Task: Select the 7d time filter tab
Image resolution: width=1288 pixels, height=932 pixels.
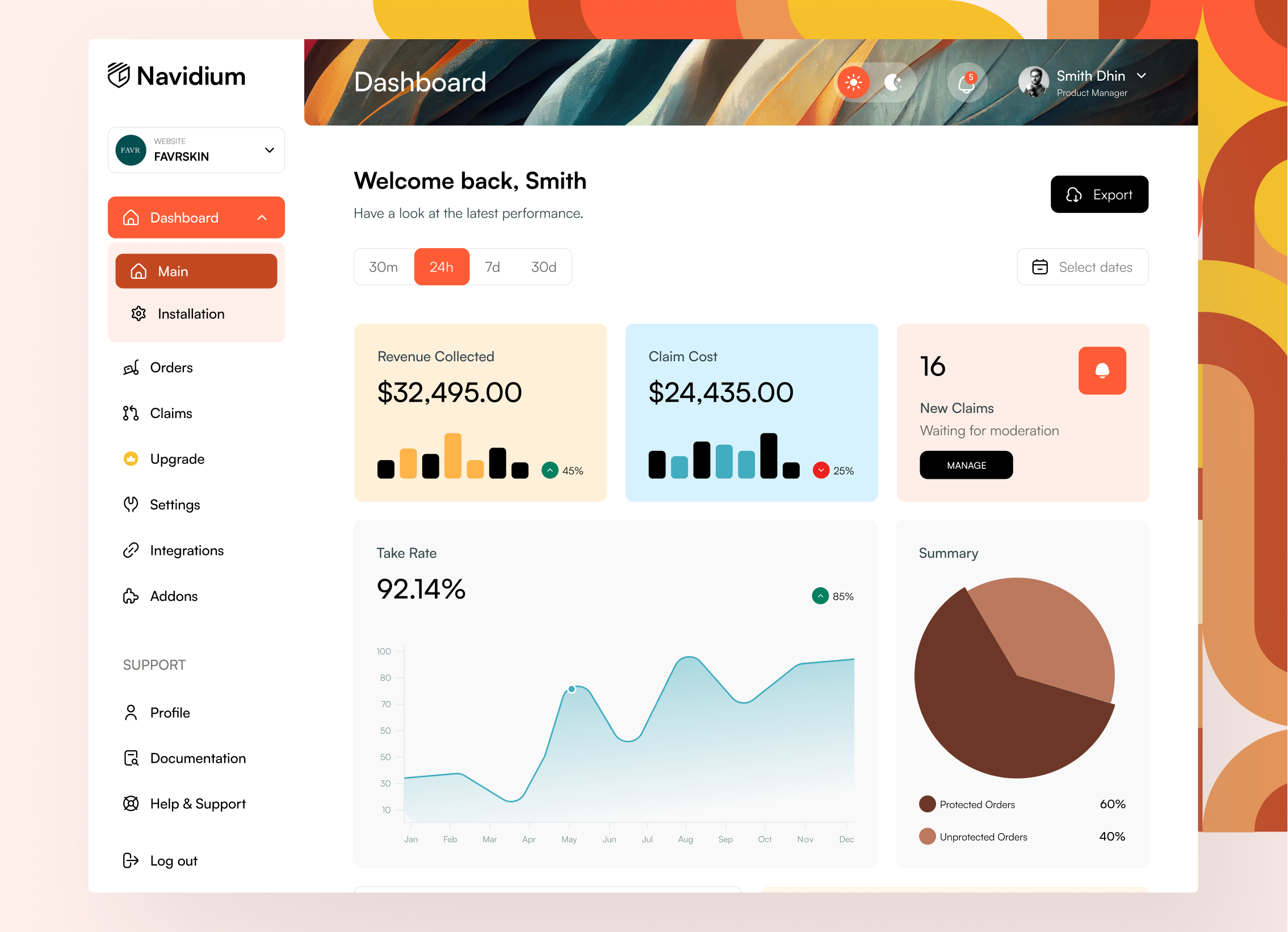Action: point(494,266)
